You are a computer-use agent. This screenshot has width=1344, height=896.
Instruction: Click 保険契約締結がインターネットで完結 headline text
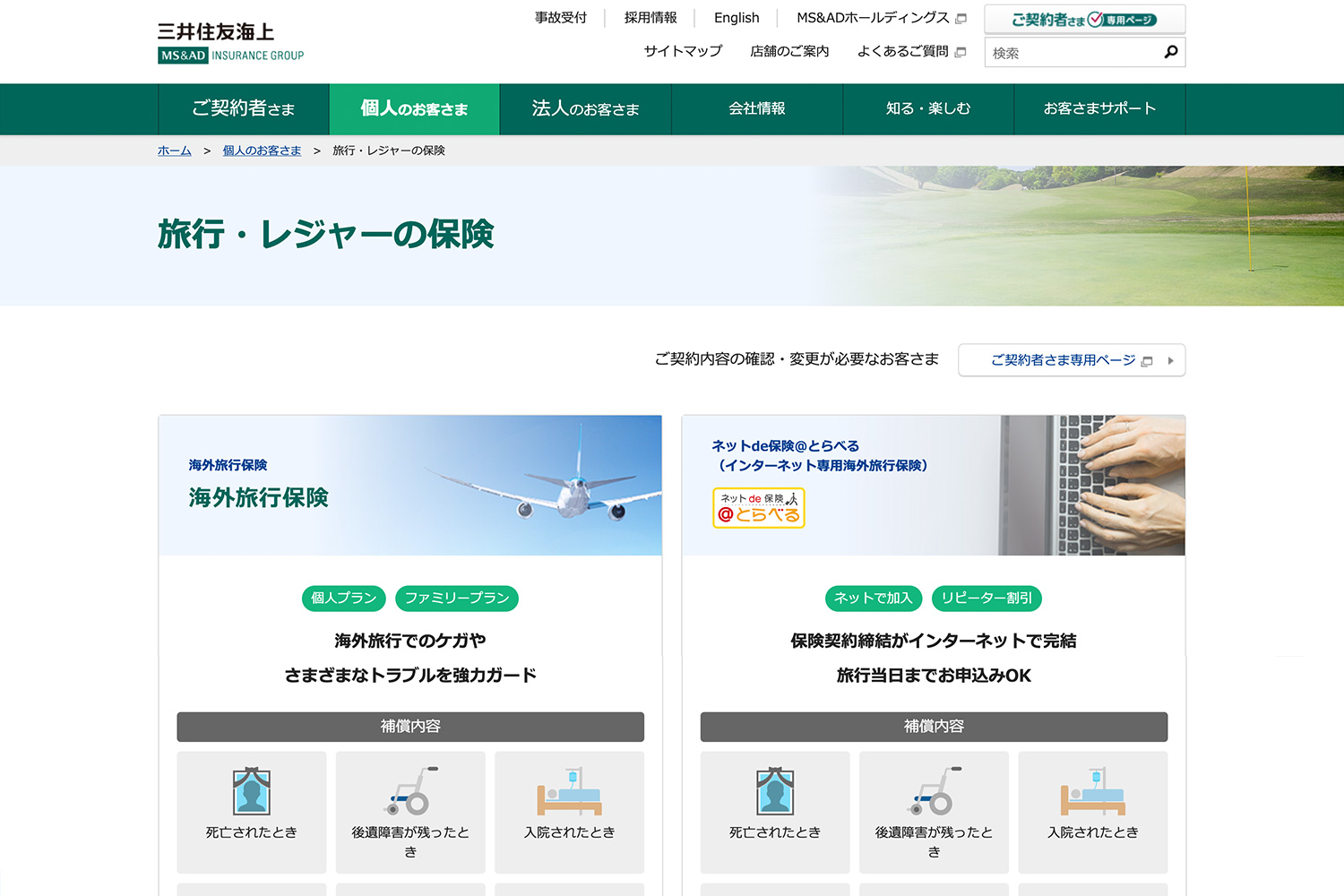point(934,641)
